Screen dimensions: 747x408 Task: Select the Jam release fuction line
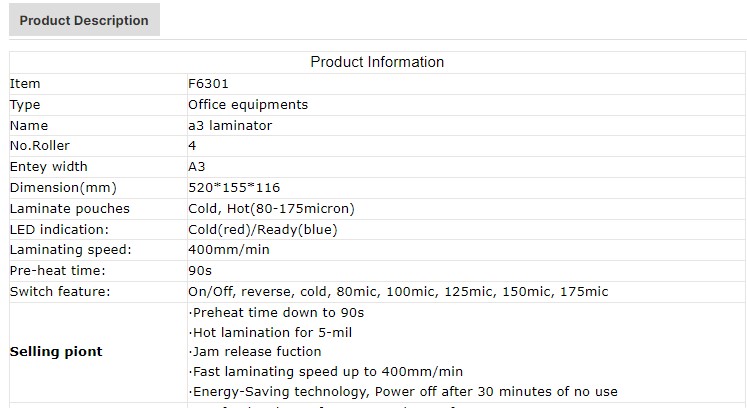pyautogui.click(x=255, y=352)
